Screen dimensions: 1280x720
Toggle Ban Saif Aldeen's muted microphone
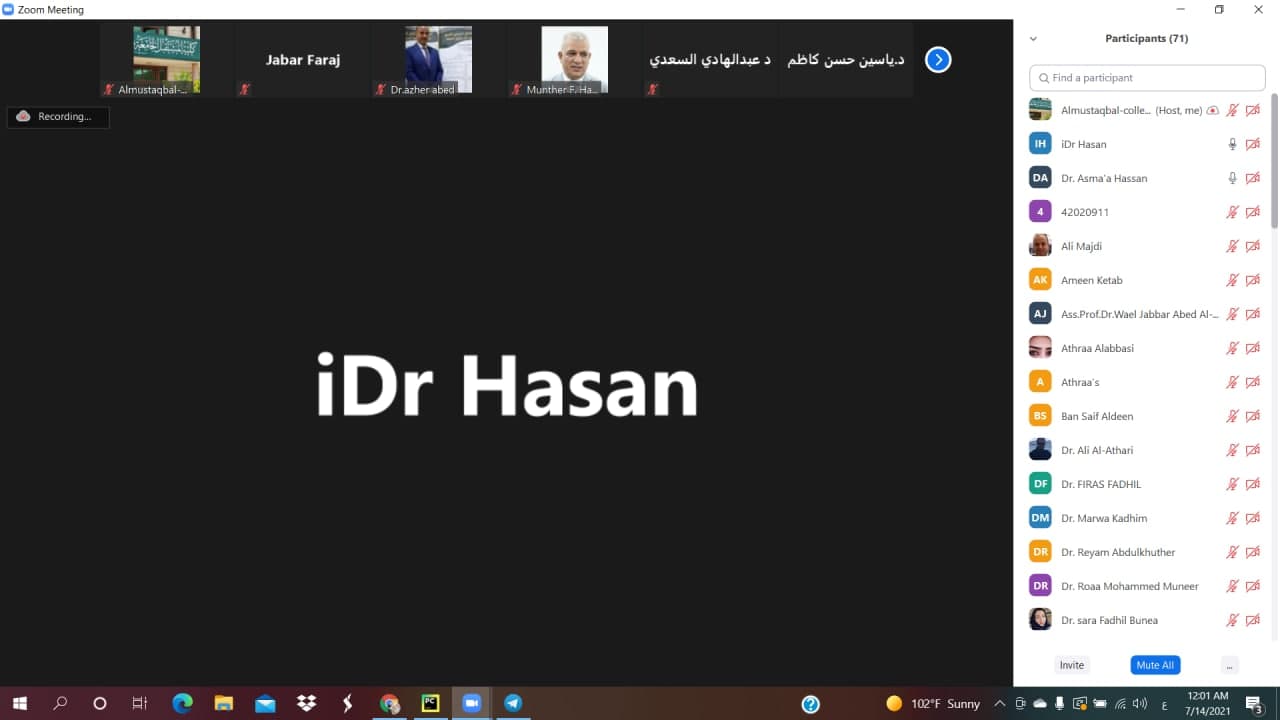(x=1233, y=416)
